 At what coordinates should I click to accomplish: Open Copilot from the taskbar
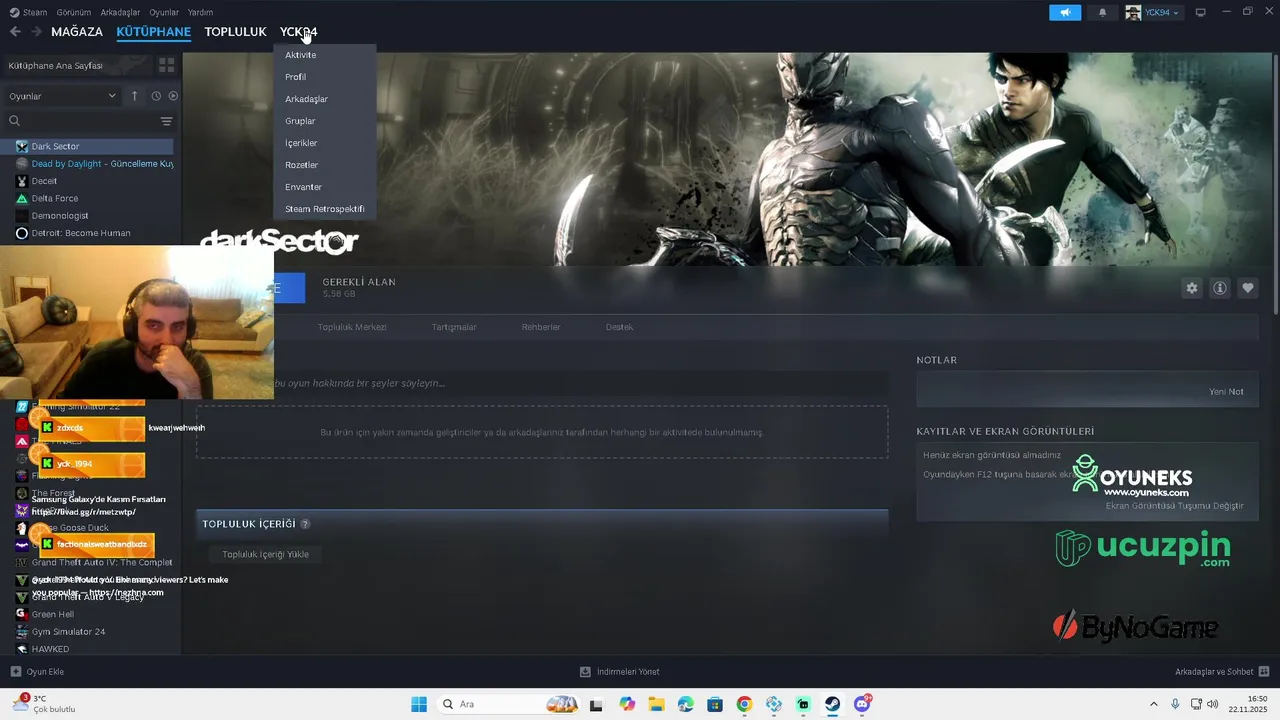[627, 704]
